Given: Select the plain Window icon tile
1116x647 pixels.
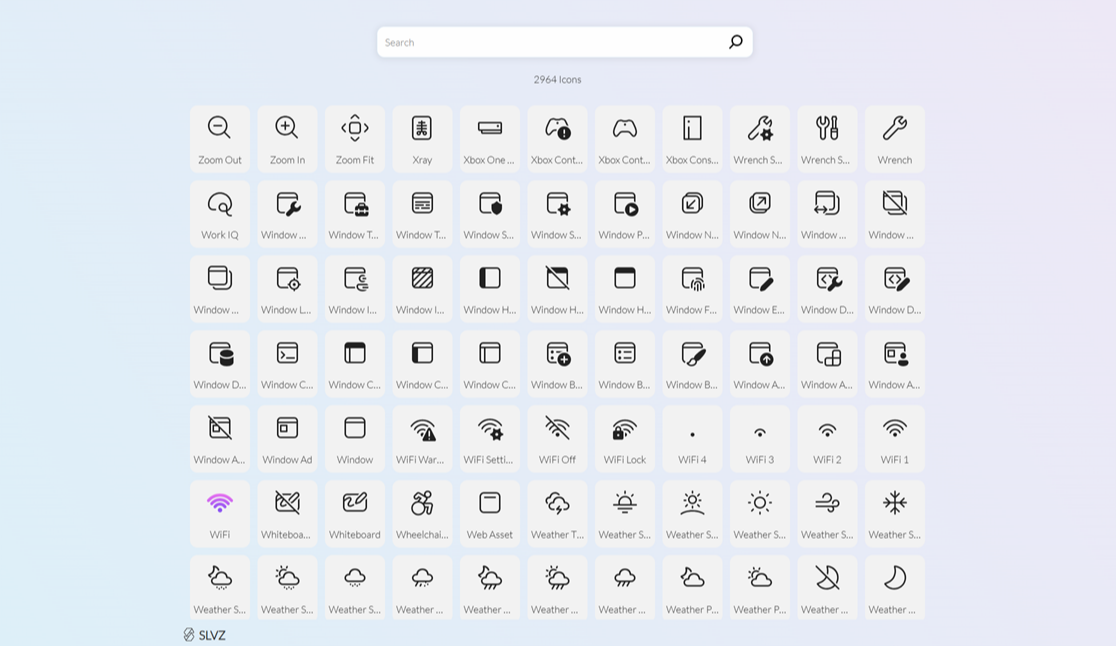Looking at the screenshot, I should pyautogui.click(x=354, y=438).
